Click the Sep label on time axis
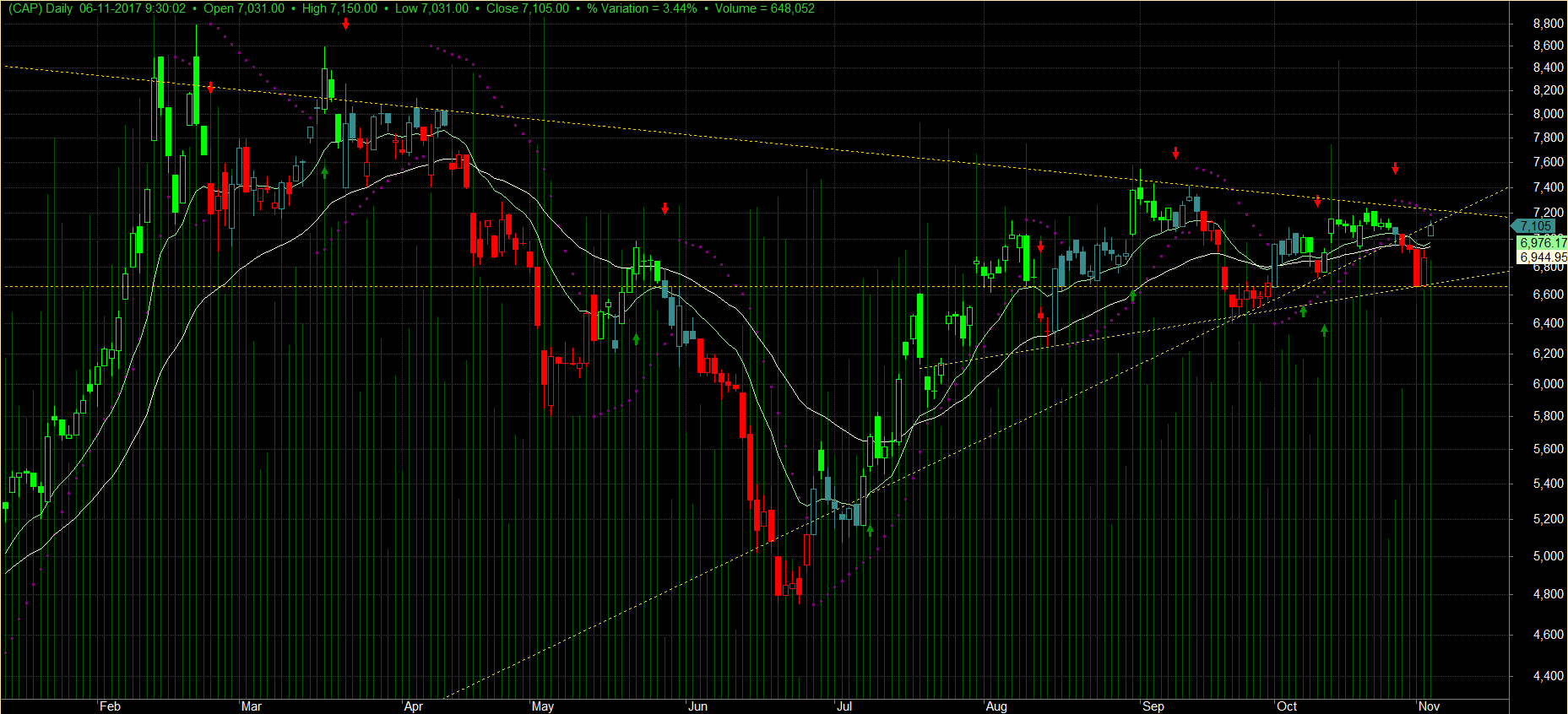 tap(1153, 706)
